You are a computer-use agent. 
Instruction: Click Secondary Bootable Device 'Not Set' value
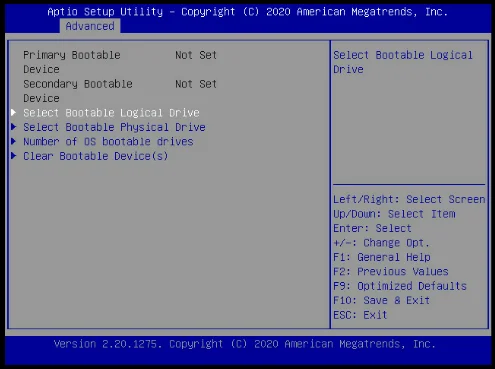coord(196,84)
